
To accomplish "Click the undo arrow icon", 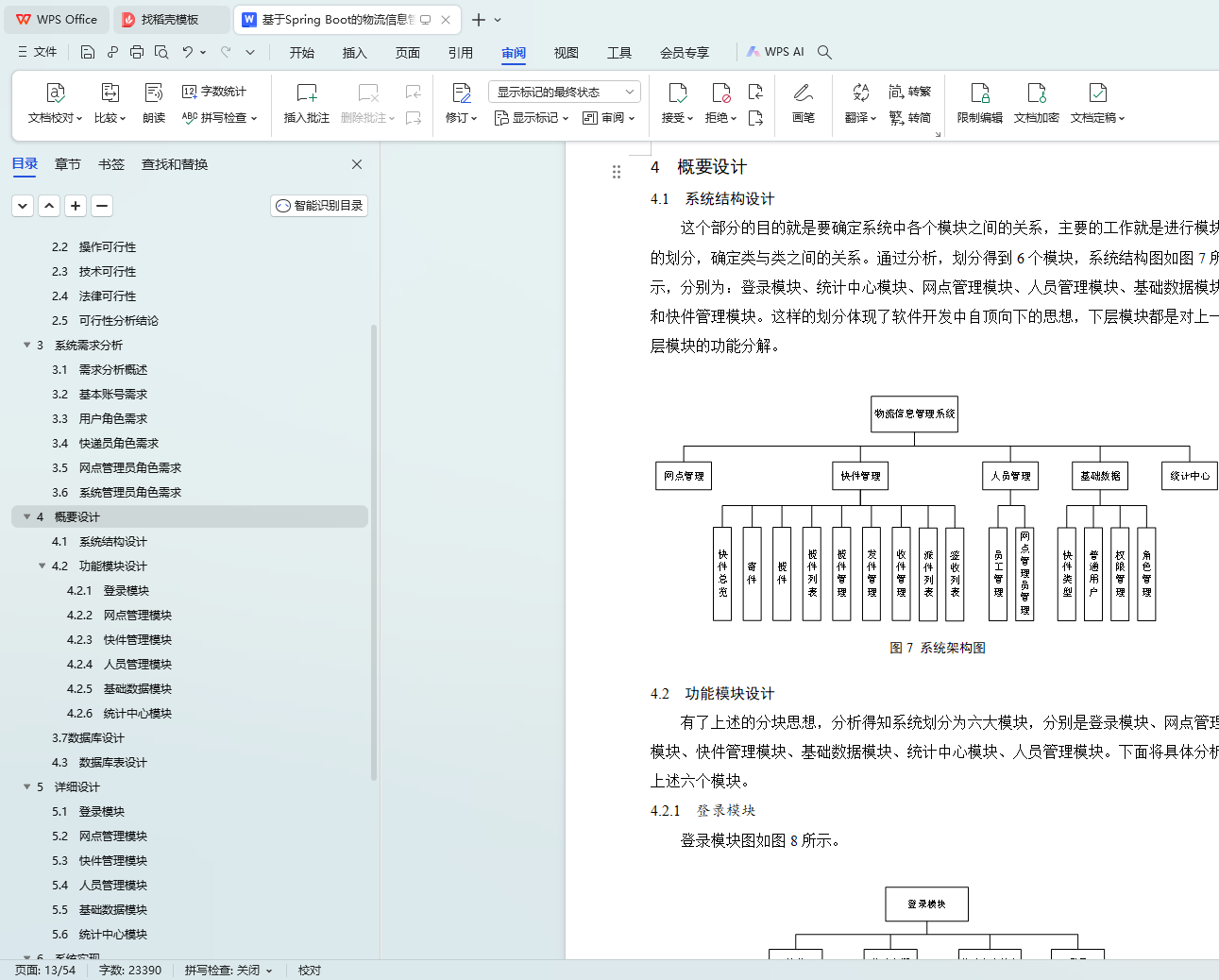I will coord(188,52).
